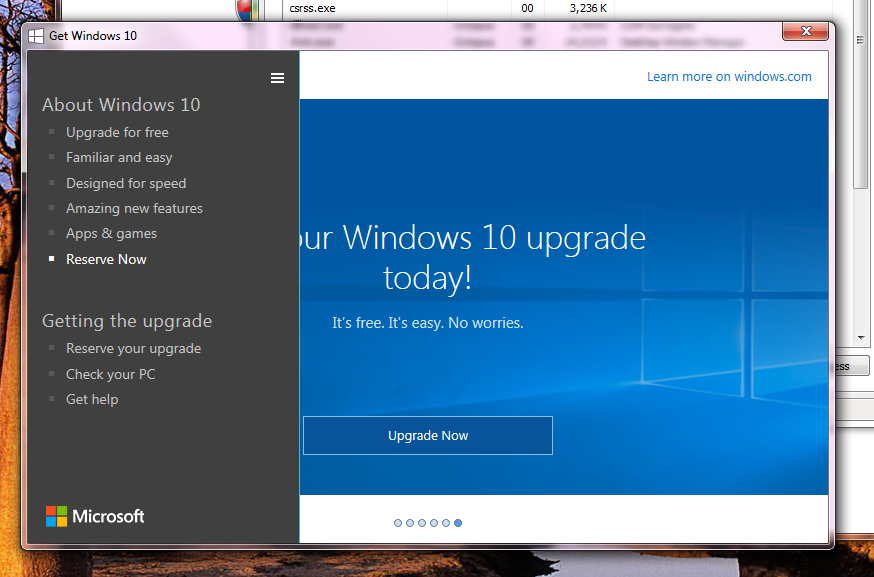
Task: Click 3,236 K memory value in Task Manager
Action: (588, 8)
